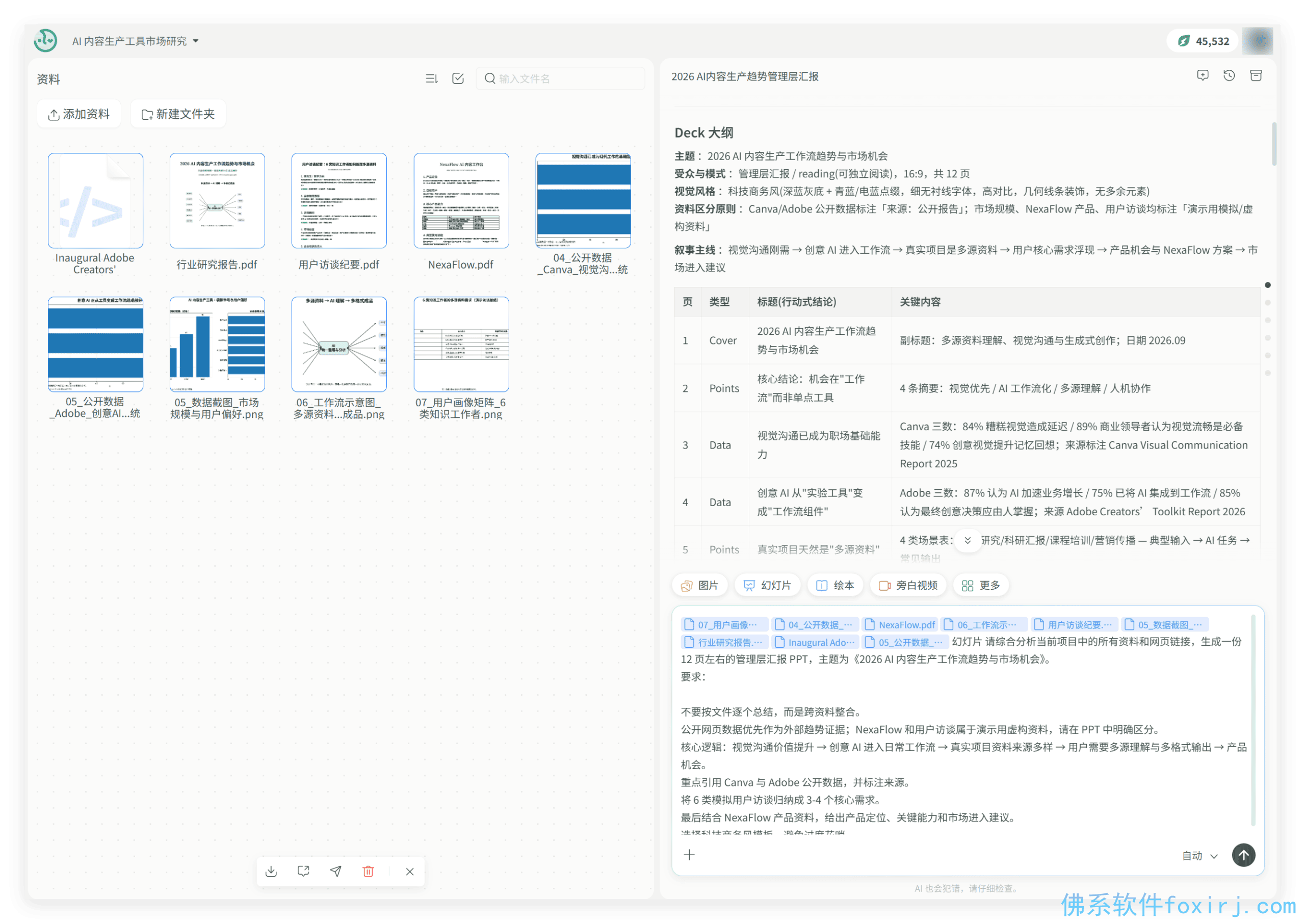Click the first active navigation dot
This screenshot has width=1305, height=924.
click(x=1267, y=284)
